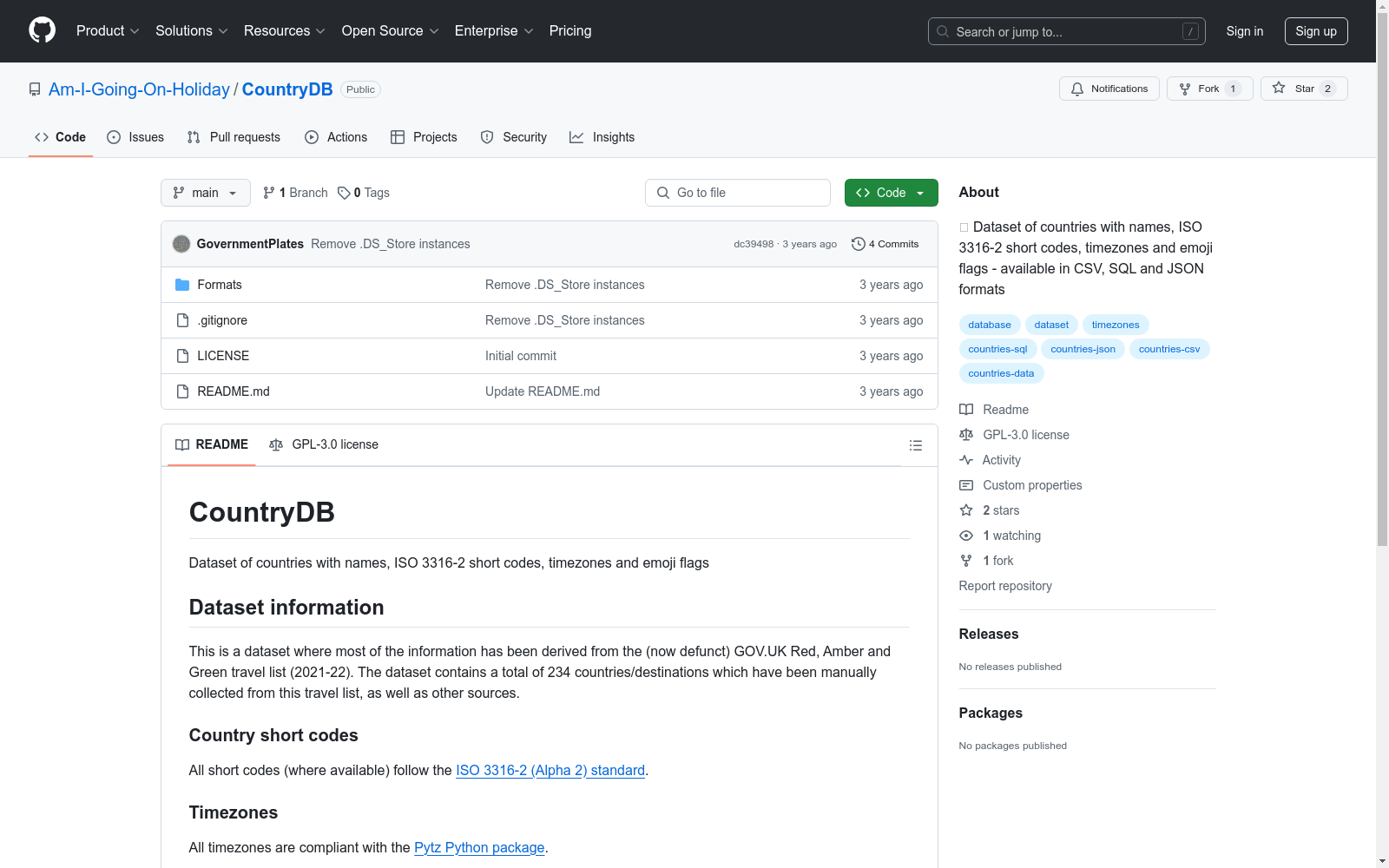Open the Product dropdown menu
This screenshot has width=1389, height=868.
click(x=108, y=30)
